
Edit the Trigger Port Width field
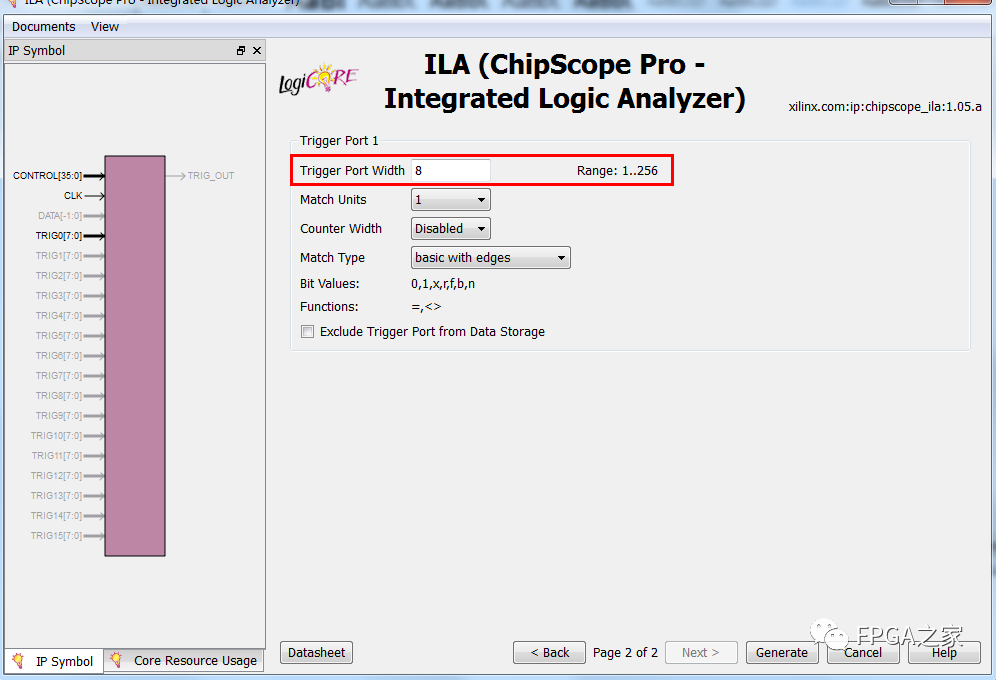tap(450, 171)
